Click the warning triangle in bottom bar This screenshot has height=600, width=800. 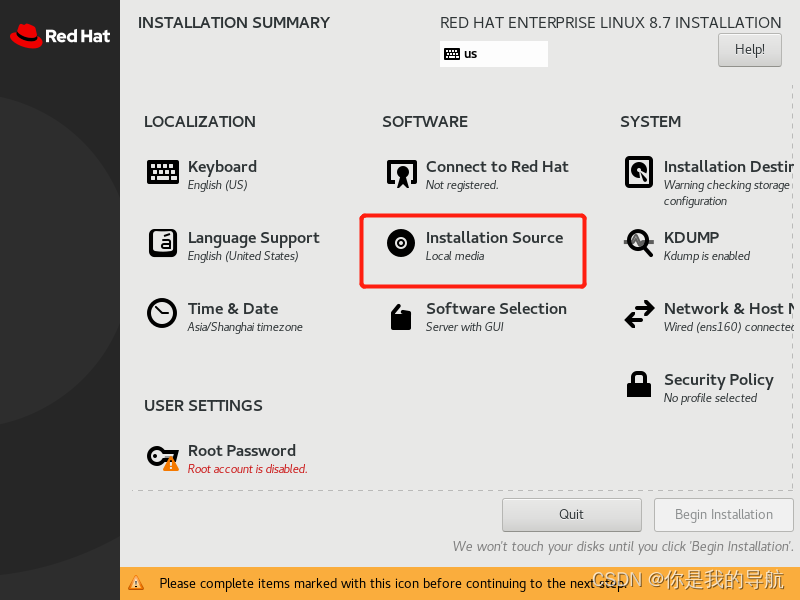point(136,583)
